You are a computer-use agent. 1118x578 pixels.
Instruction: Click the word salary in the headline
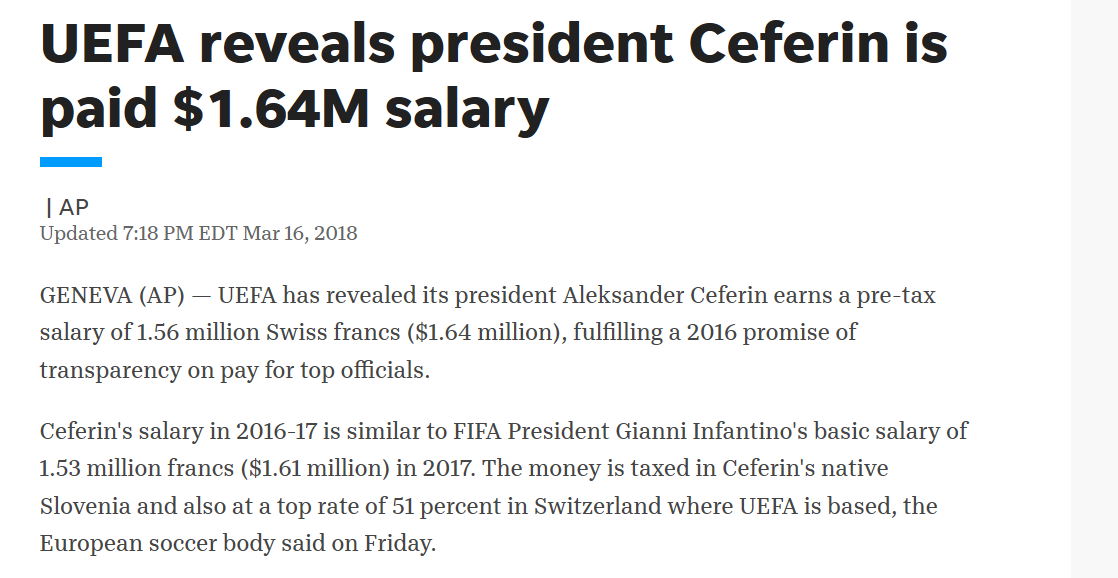(x=467, y=110)
